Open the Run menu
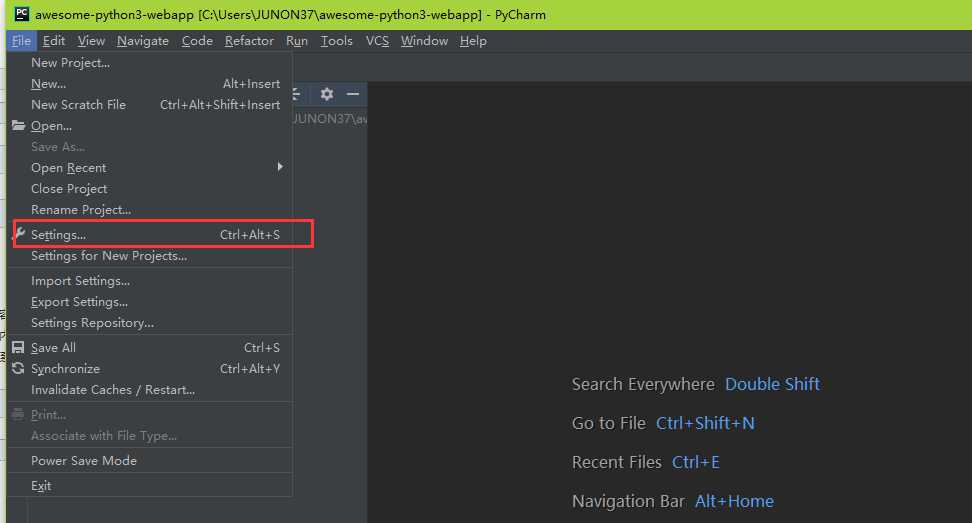Viewport: 972px width, 523px height. pos(297,41)
